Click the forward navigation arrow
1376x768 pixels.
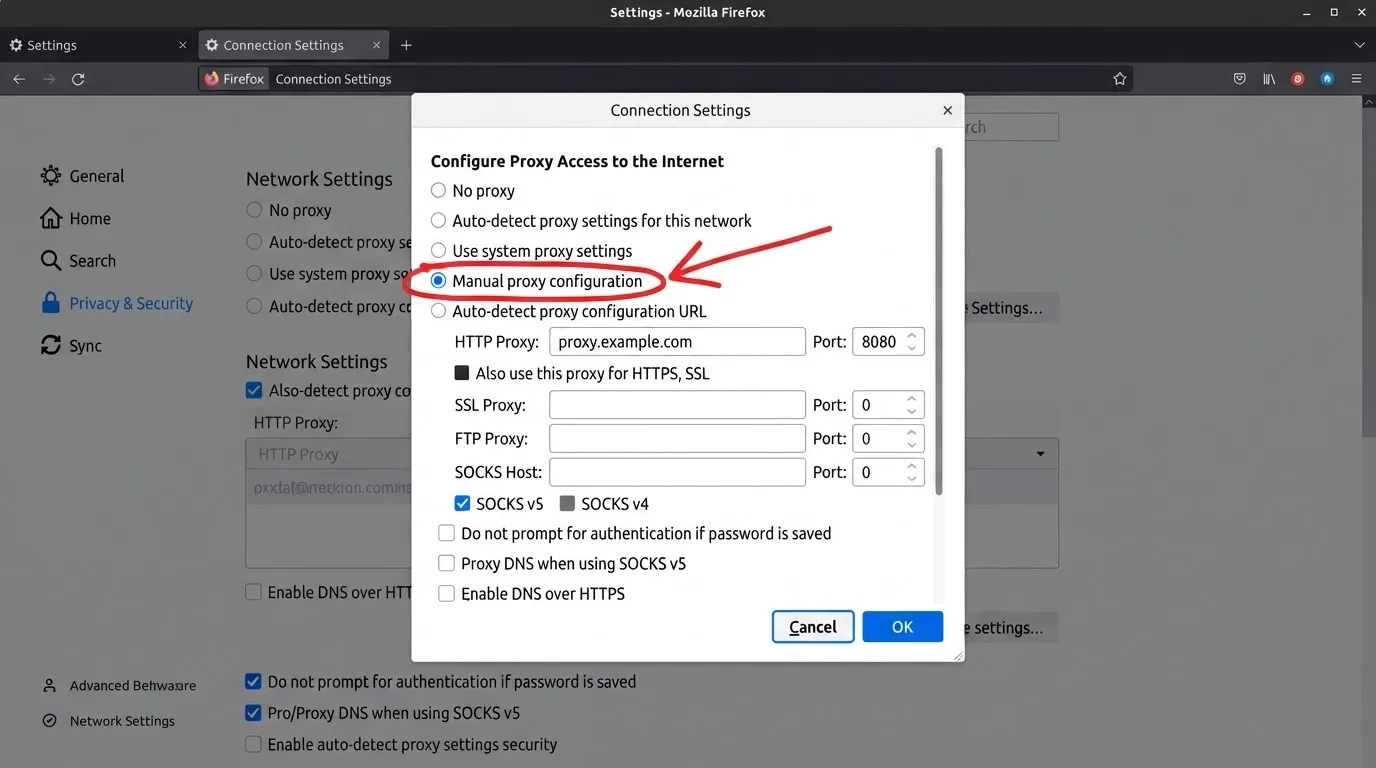tap(49, 79)
